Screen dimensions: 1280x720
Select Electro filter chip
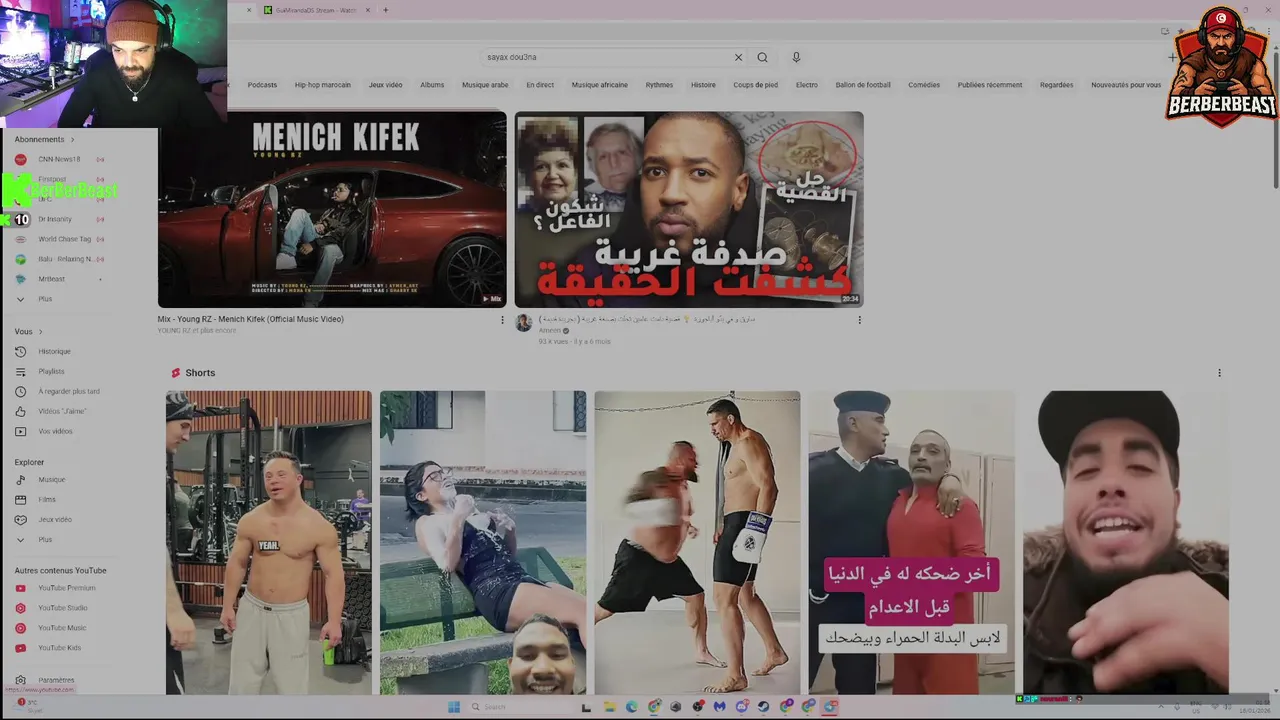click(x=807, y=85)
